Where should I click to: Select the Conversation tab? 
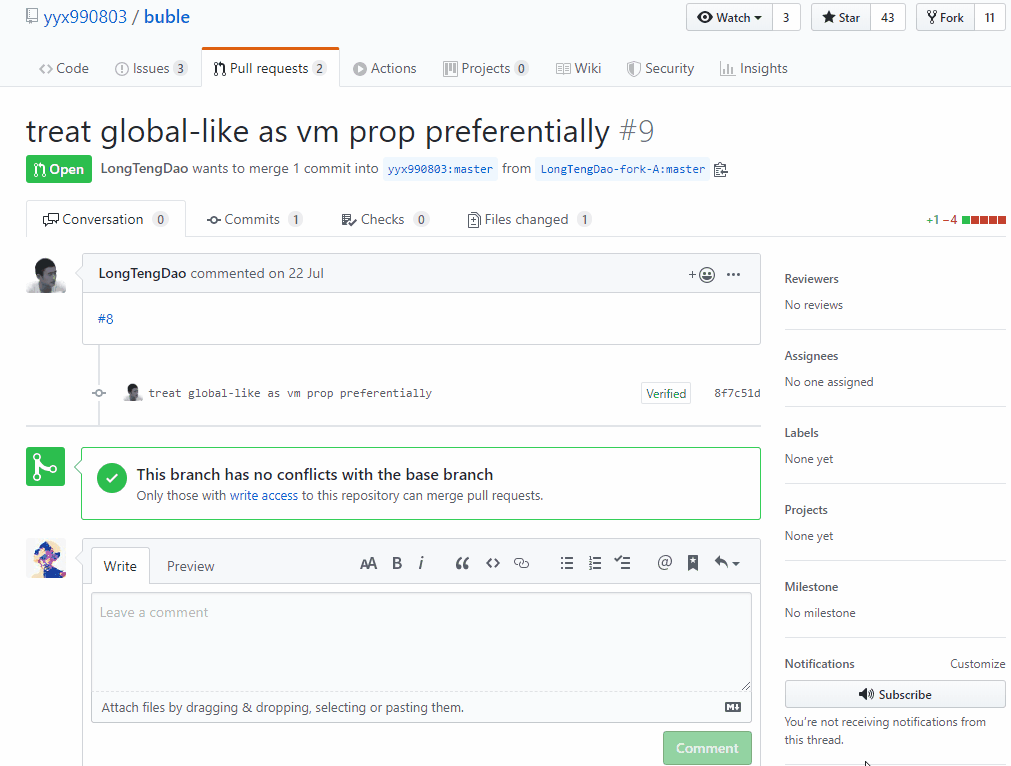[106, 219]
